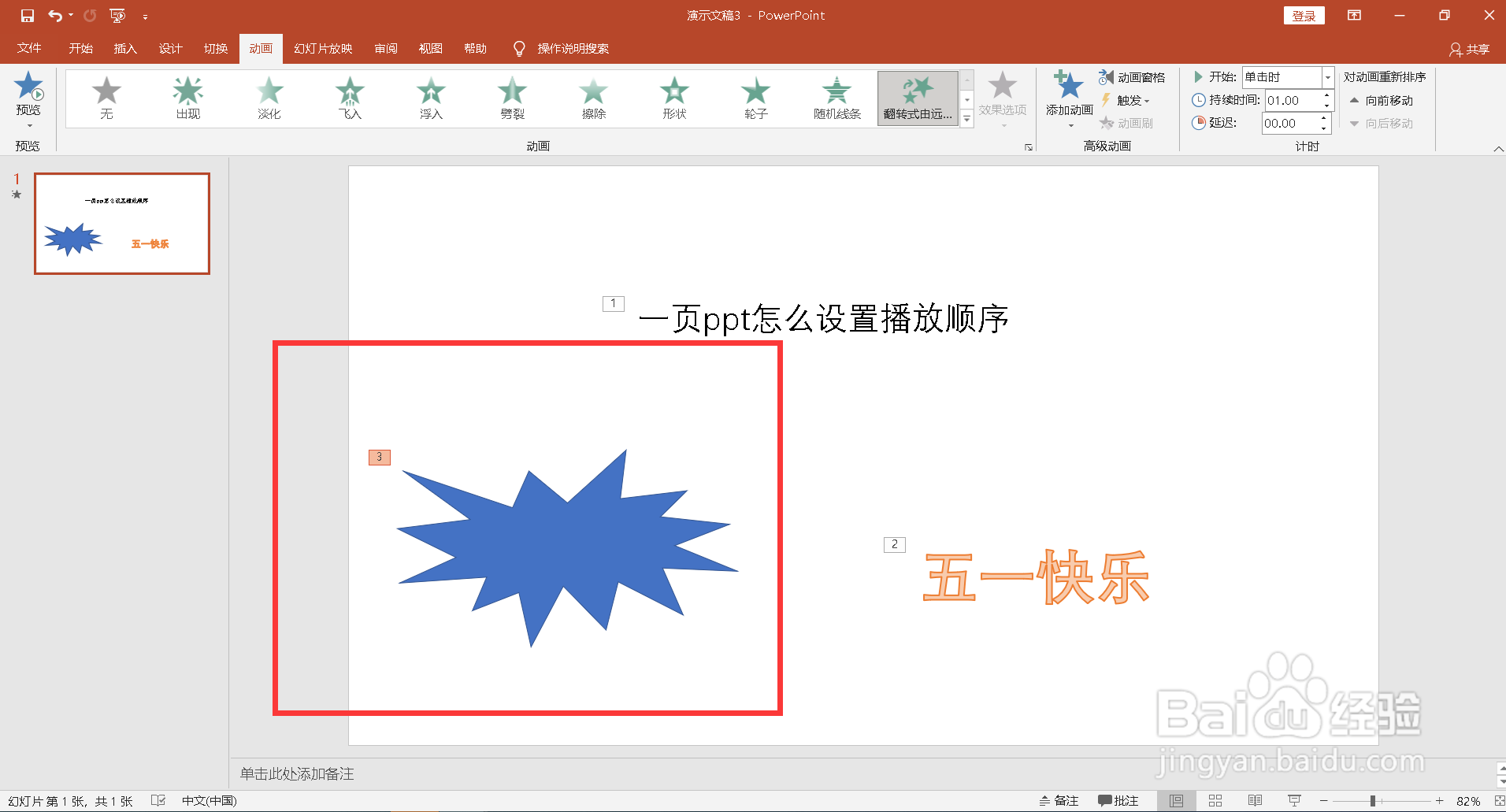Click animation marker 2 beside 五一快乐
Viewport: 1506px width, 812px height.
point(895,544)
